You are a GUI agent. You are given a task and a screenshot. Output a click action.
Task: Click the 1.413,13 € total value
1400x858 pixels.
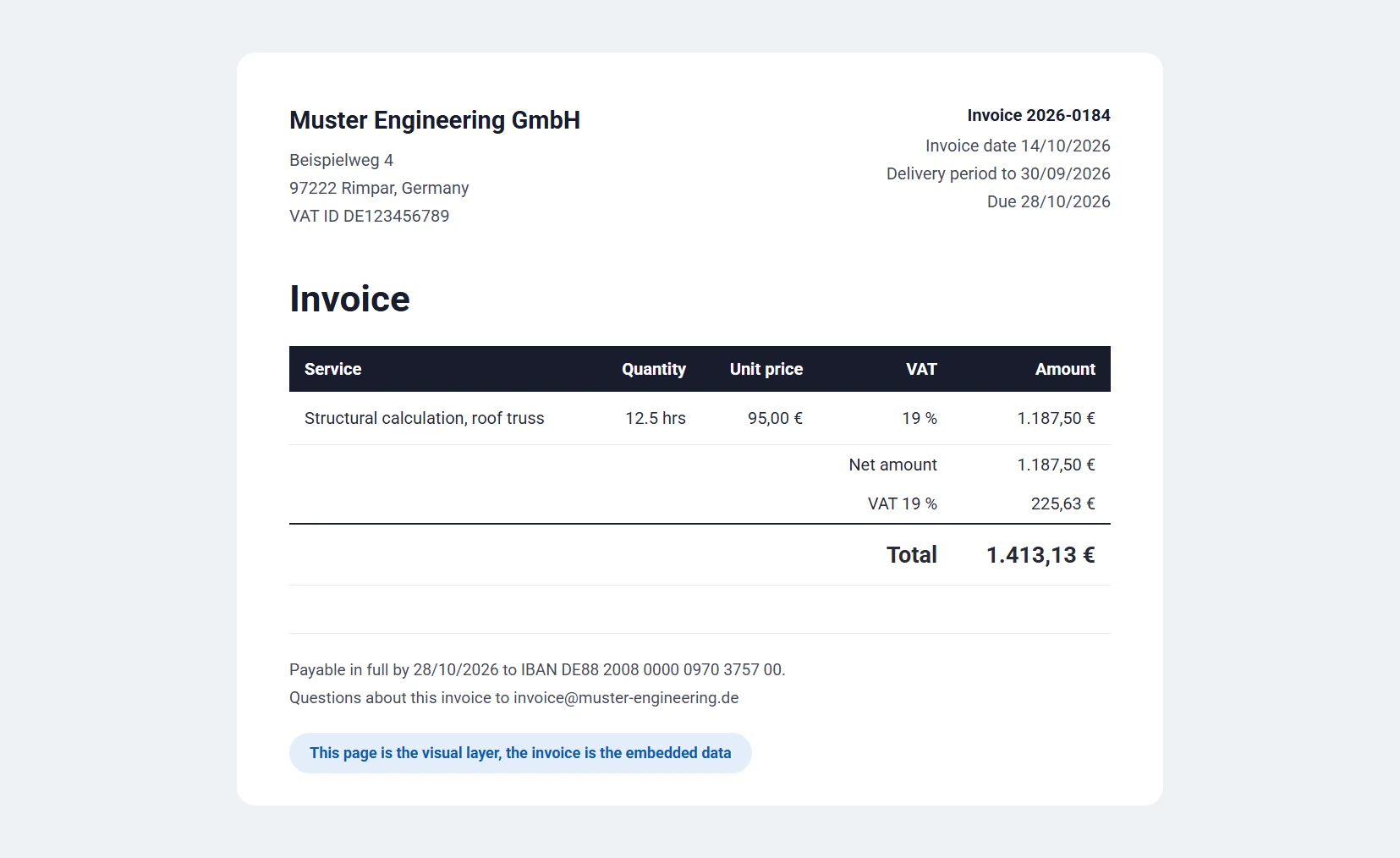[1040, 555]
